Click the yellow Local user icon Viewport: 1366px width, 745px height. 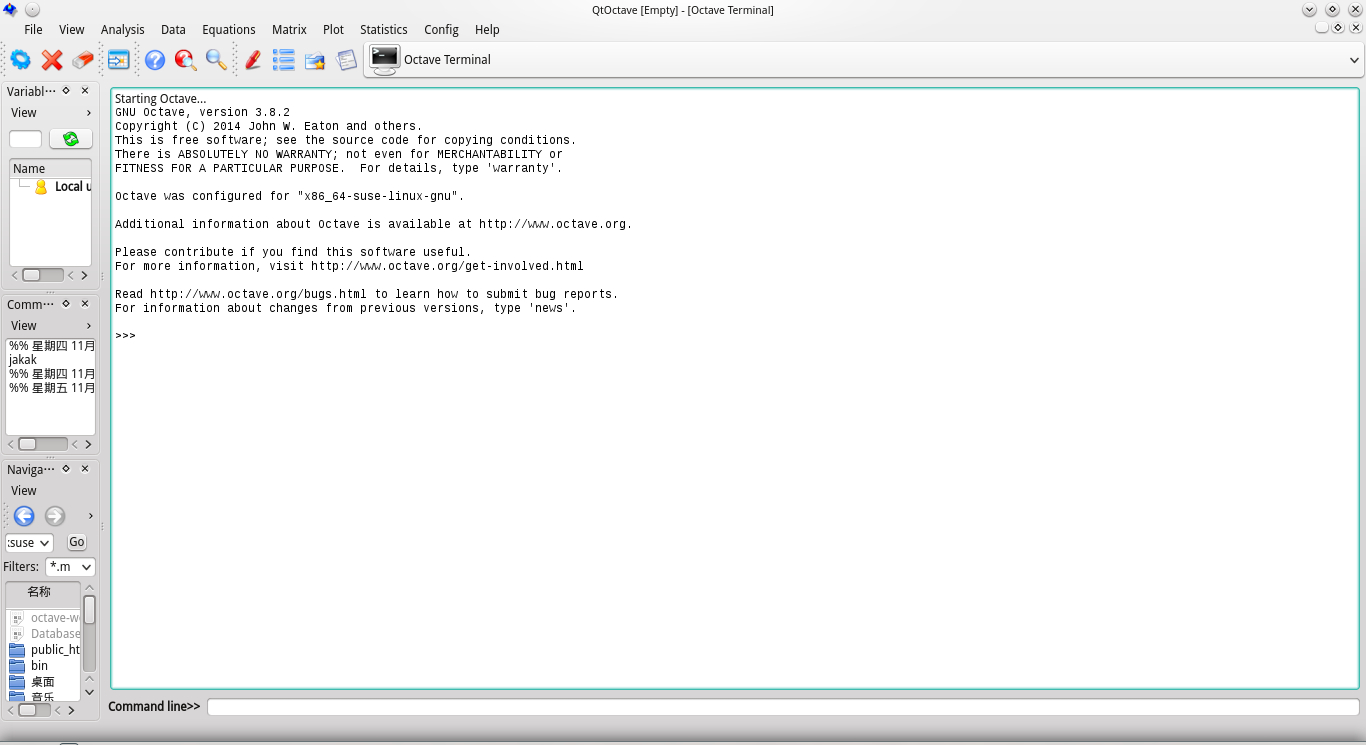coord(41,187)
